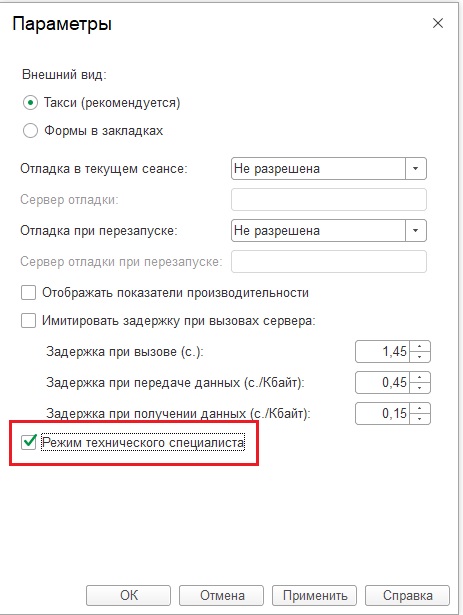Click the Сервер отладки input field
Viewport: 463px width, 615px height.
coord(329,200)
